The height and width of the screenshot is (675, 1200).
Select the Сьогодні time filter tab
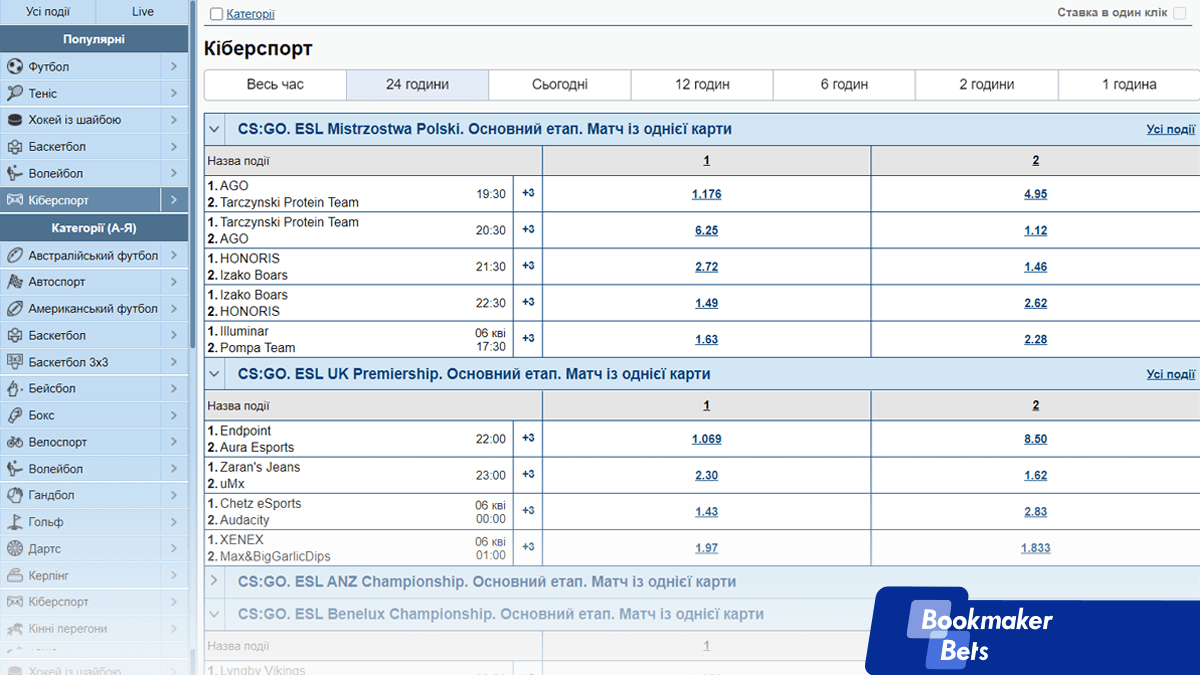559,85
